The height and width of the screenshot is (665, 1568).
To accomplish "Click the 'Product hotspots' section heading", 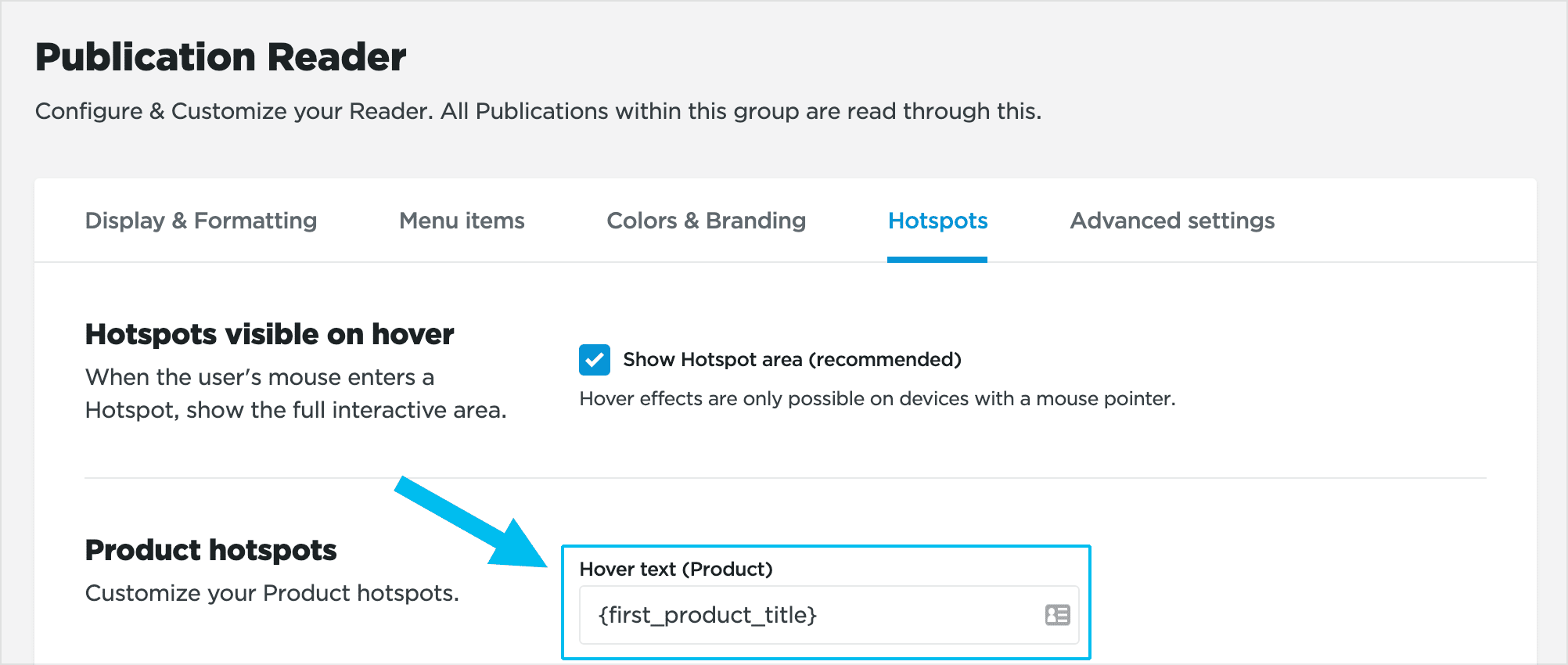I will tap(210, 550).
